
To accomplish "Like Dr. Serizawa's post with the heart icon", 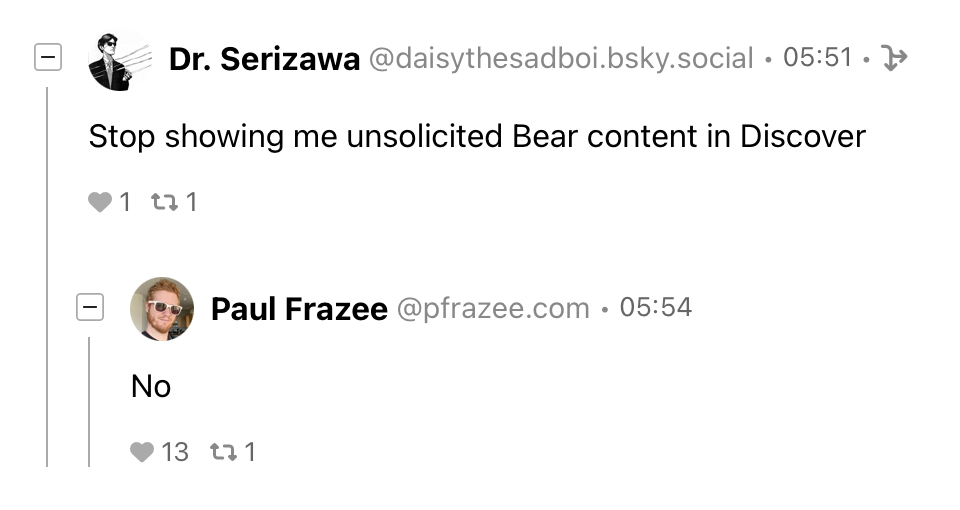I will pyautogui.click(x=100, y=202).
